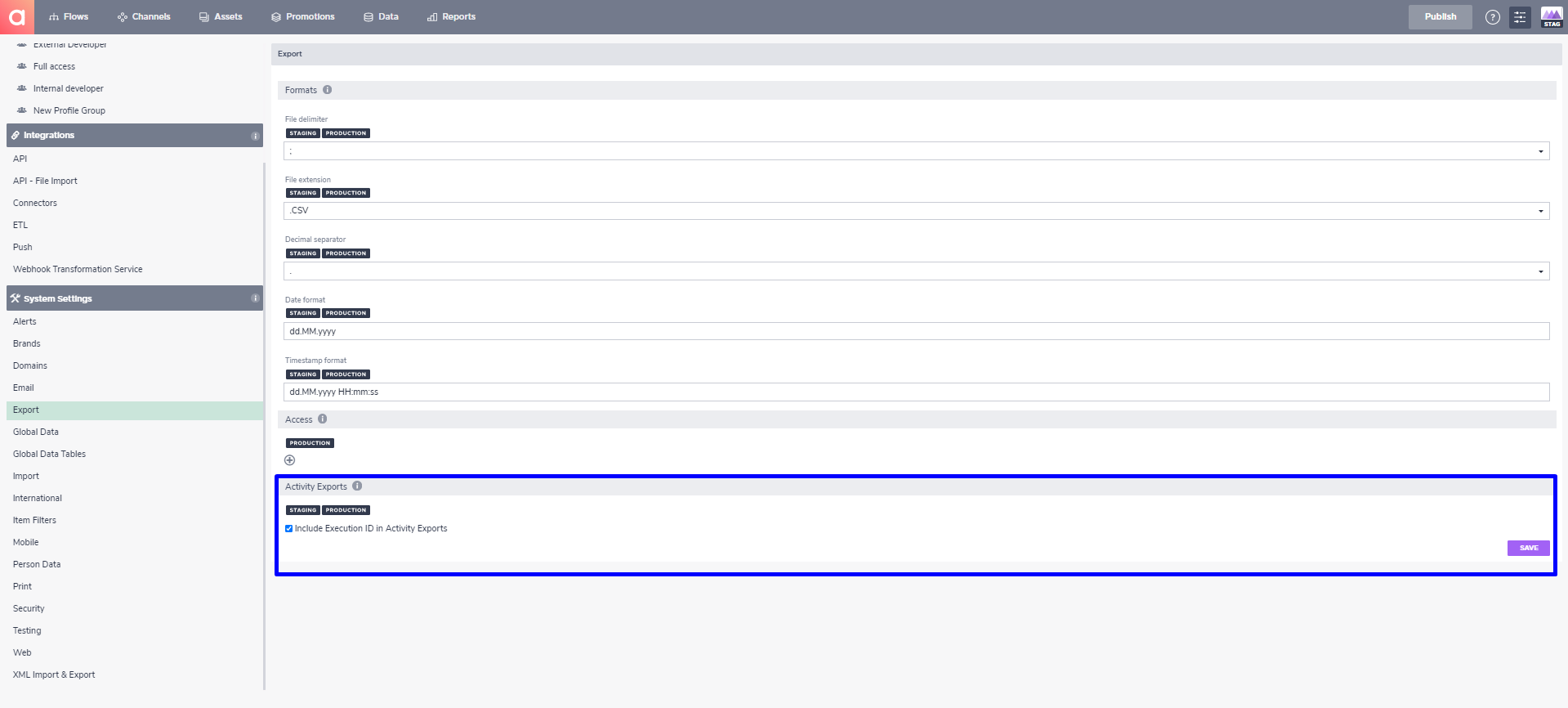Click the purple SAVE button
Screen dimensions: 1568x708
[1528, 548]
